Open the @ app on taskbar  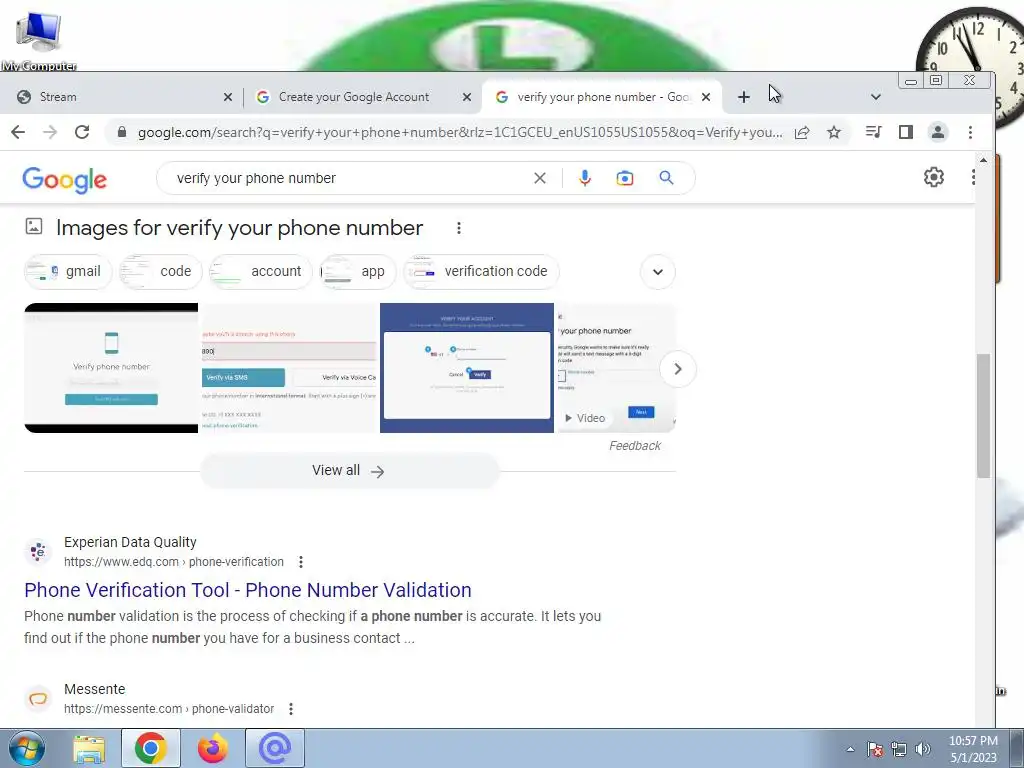[275, 748]
